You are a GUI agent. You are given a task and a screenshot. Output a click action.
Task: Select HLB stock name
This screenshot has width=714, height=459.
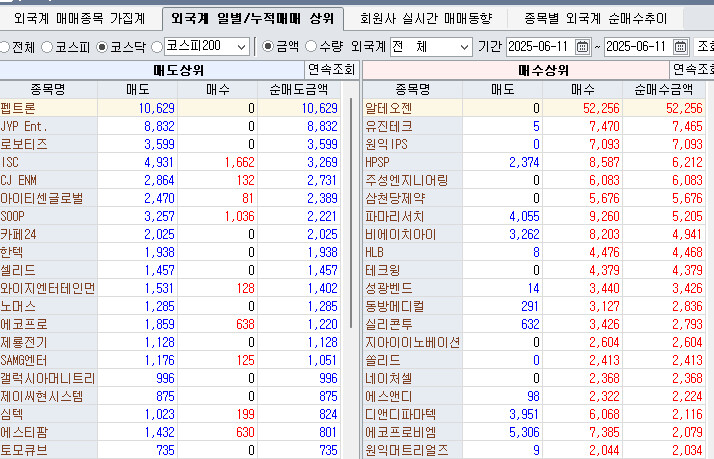[374, 252]
